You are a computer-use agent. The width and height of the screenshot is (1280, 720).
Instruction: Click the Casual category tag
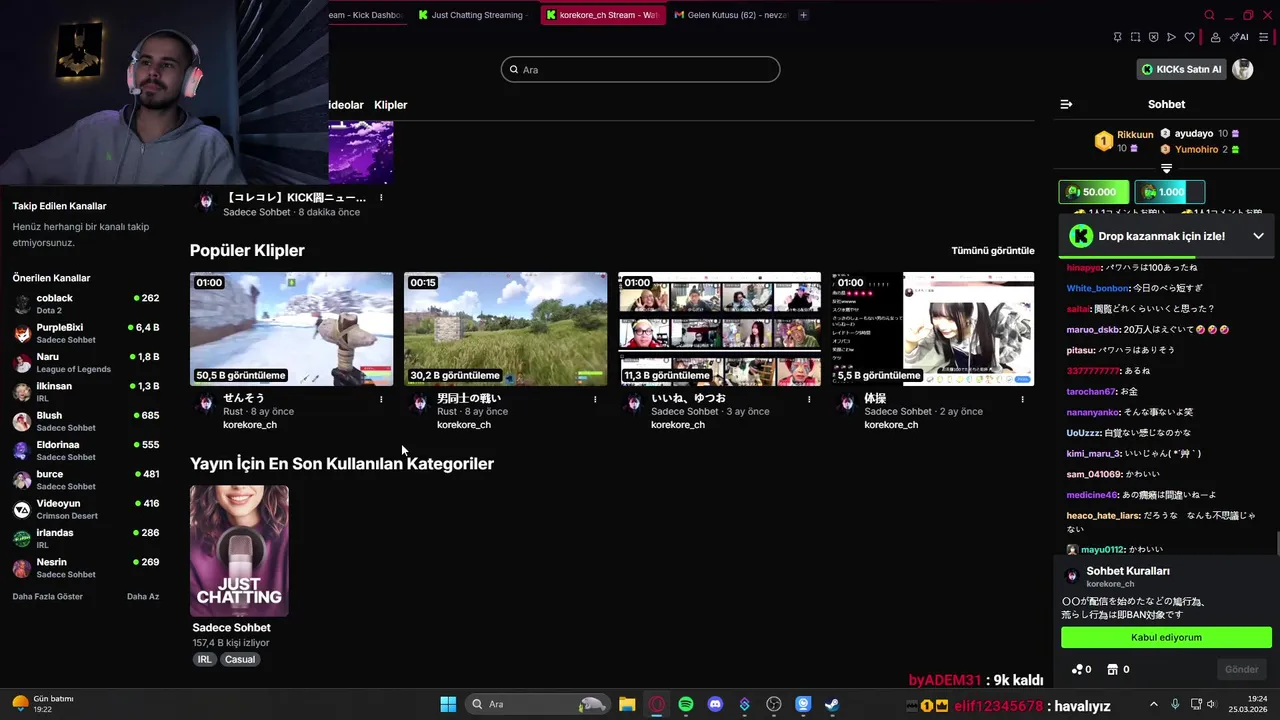coord(240,659)
